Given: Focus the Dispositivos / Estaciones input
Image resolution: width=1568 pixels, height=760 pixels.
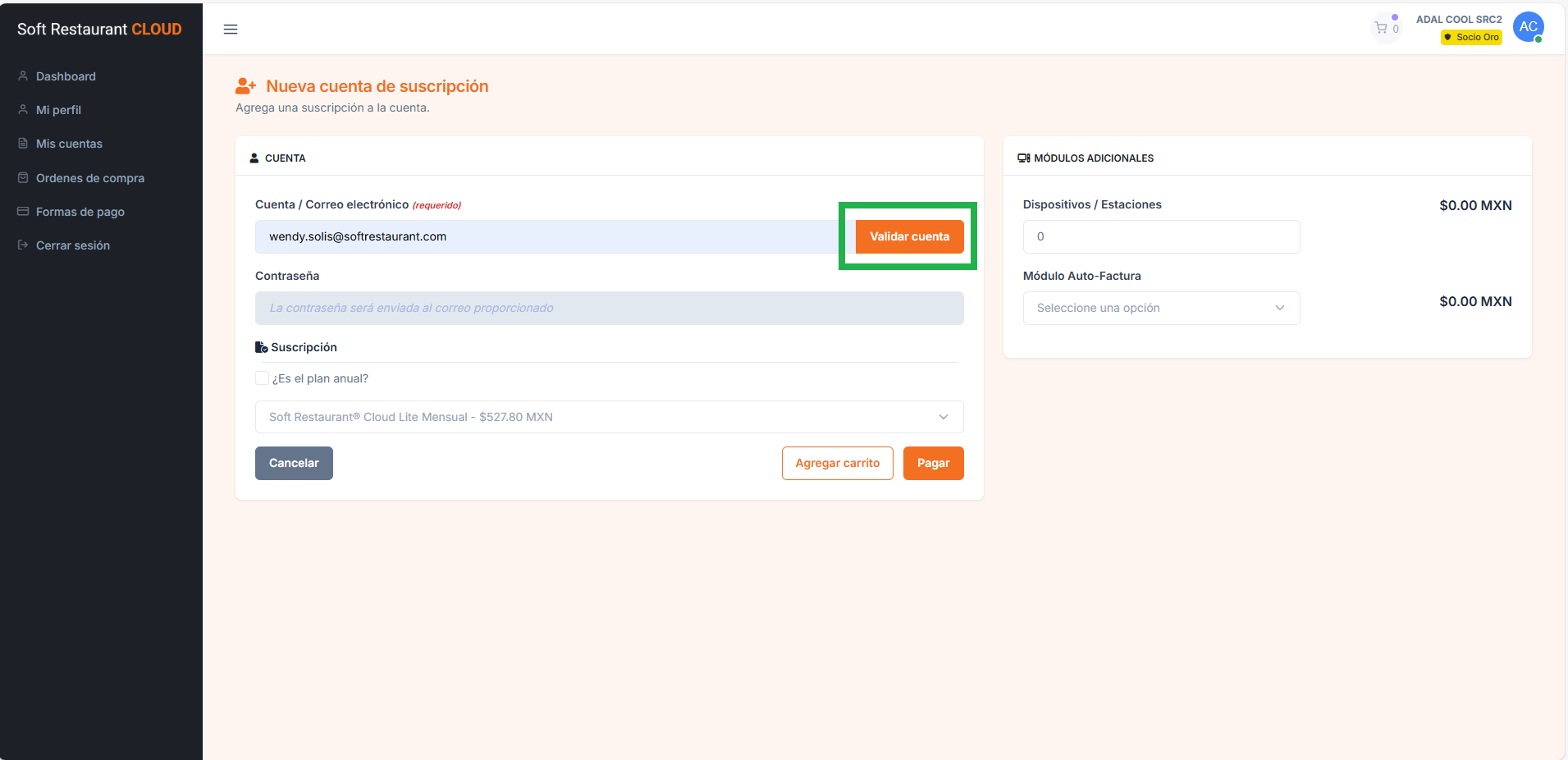Looking at the screenshot, I should point(1161,236).
